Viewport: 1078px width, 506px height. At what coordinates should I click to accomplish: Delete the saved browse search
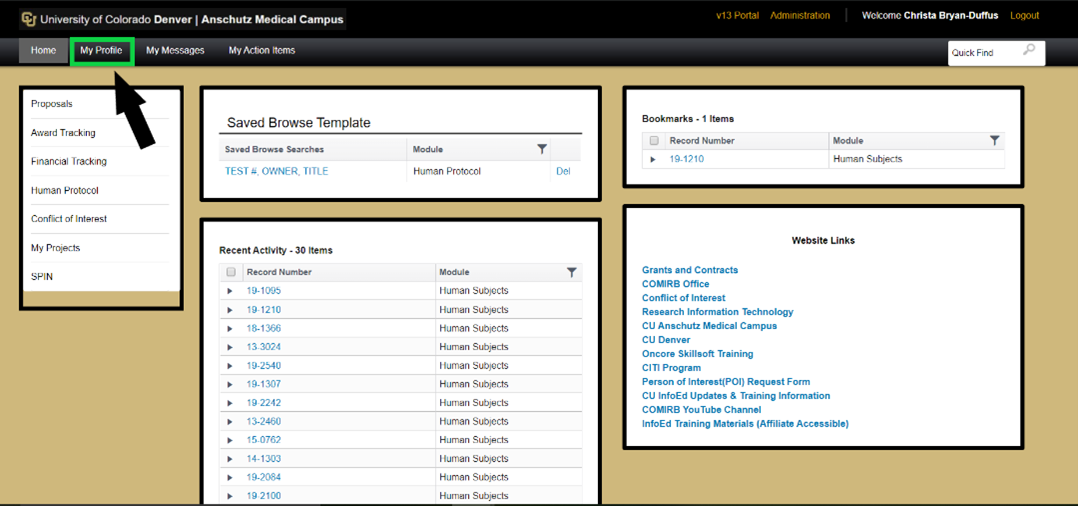point(563,171)
